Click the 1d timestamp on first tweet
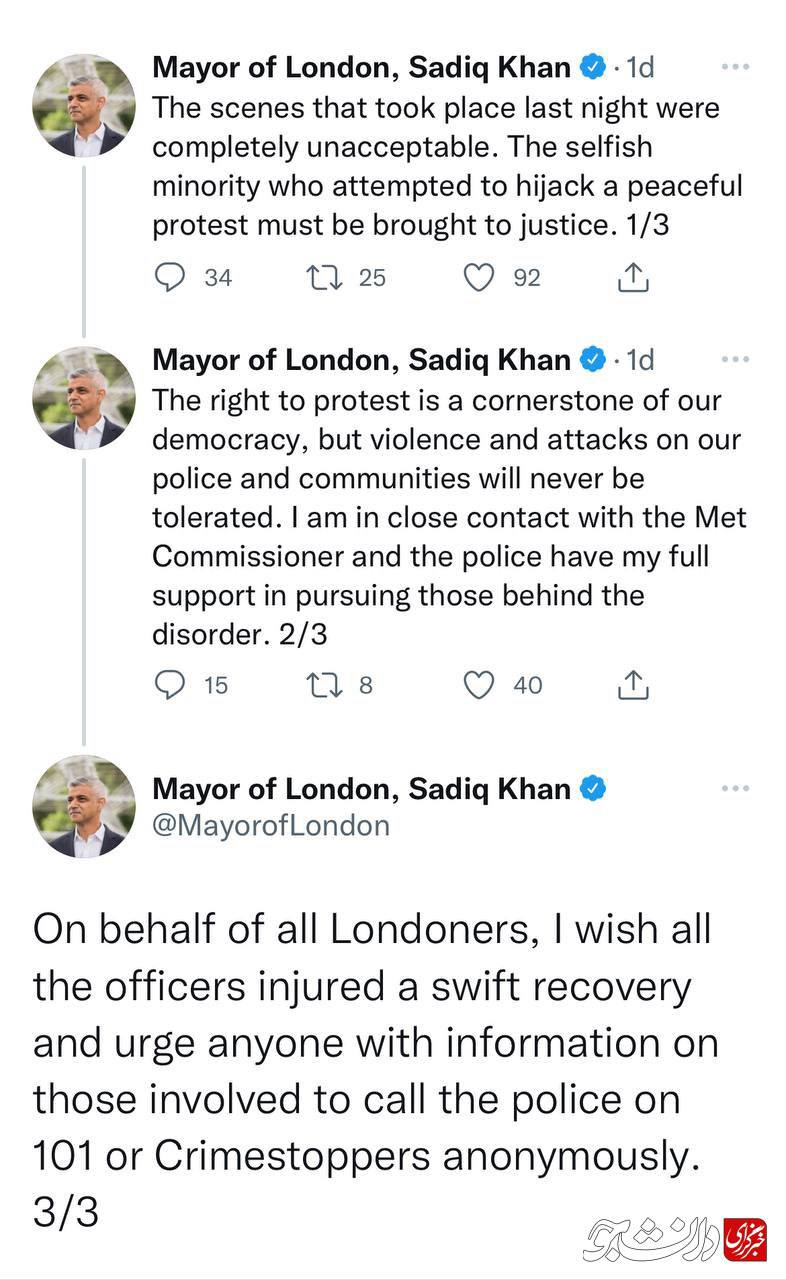This screenshot has height=1280, width=786. coord(640,68)
